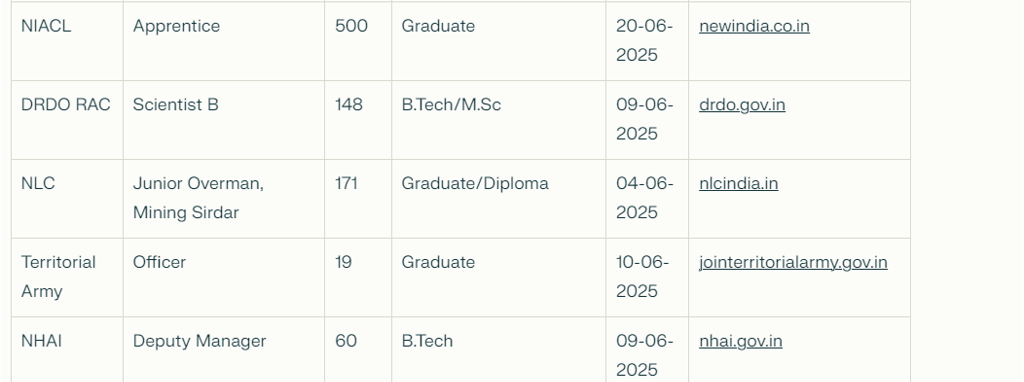Select the Scientist B post text

pos(176,105)
